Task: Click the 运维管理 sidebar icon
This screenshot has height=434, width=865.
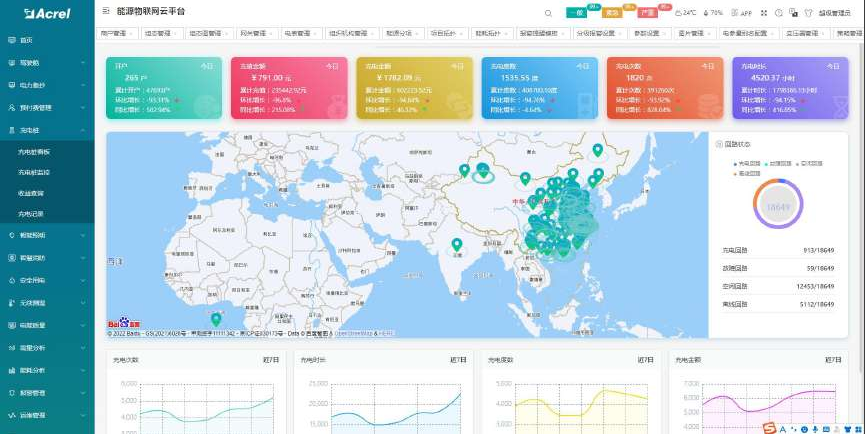Action: pyautogui.click(x=12, y=415)
